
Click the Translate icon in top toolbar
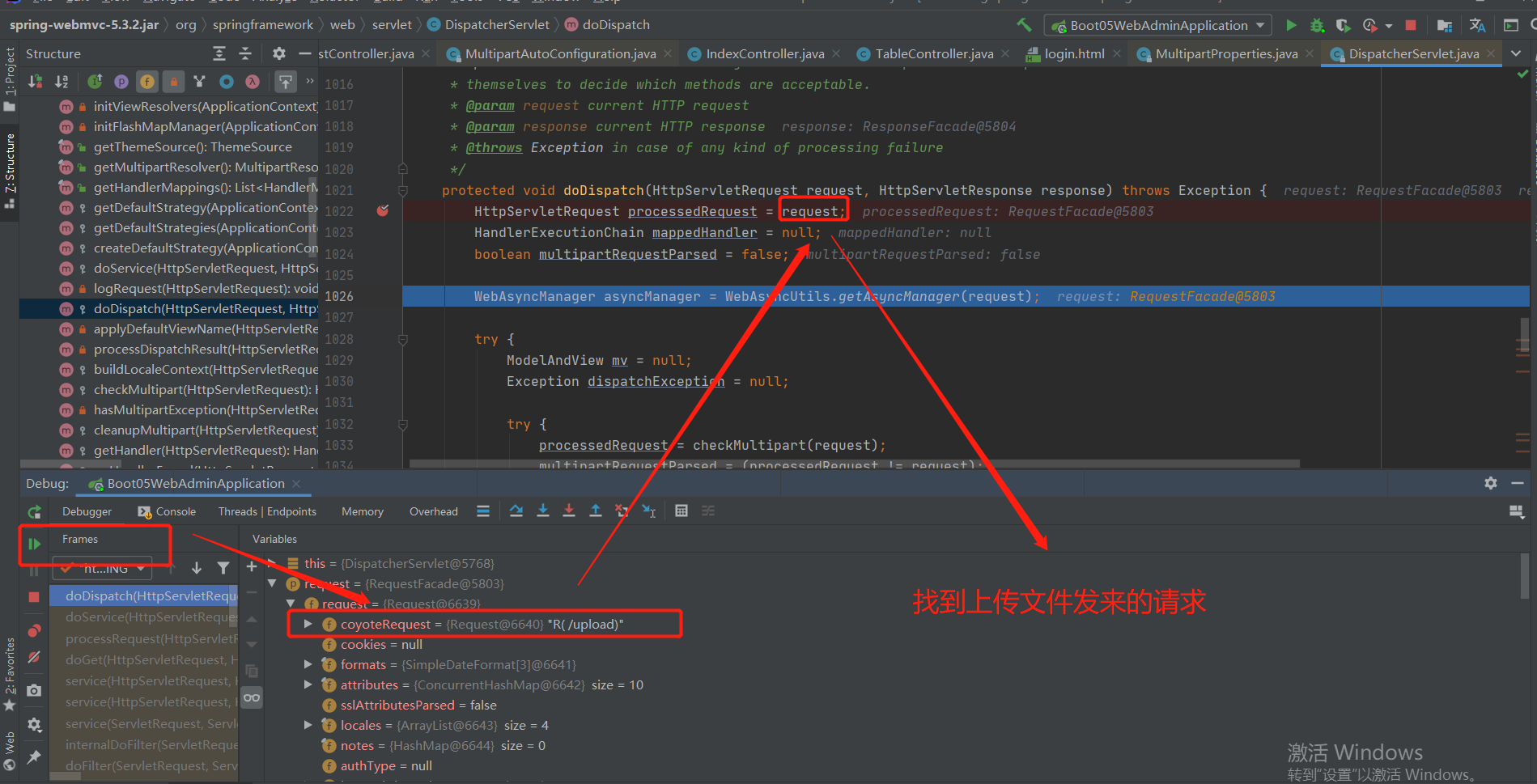(1477, 25)
